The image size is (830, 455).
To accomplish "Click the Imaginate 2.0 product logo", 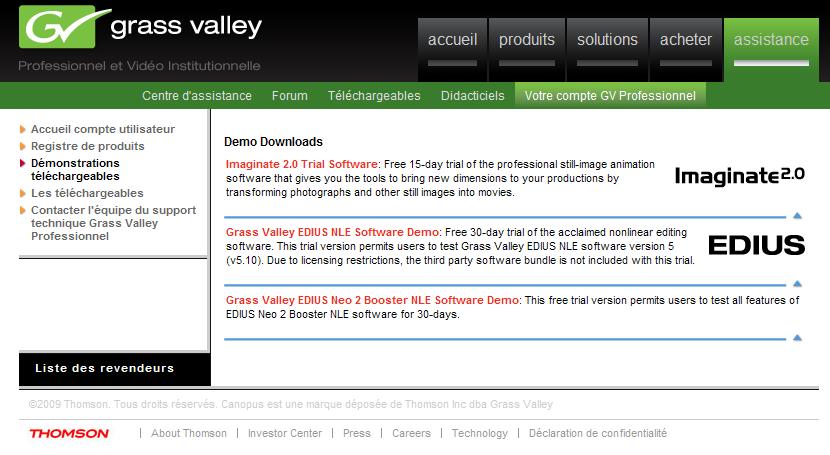I will (739, 175).
